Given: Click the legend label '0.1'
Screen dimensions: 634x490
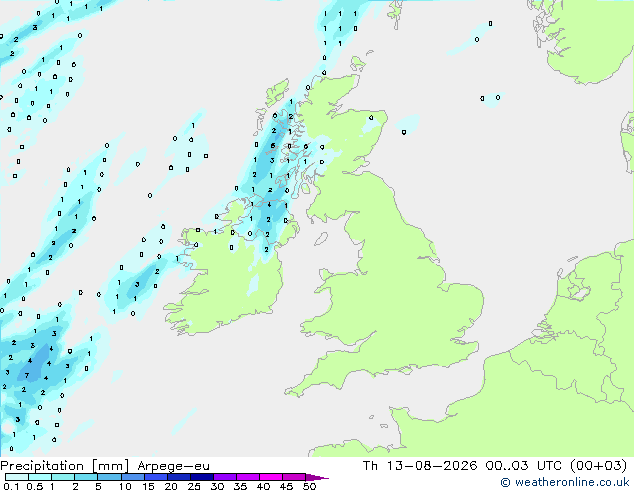Looking at the screenshot, I should (x=11, y=486).
